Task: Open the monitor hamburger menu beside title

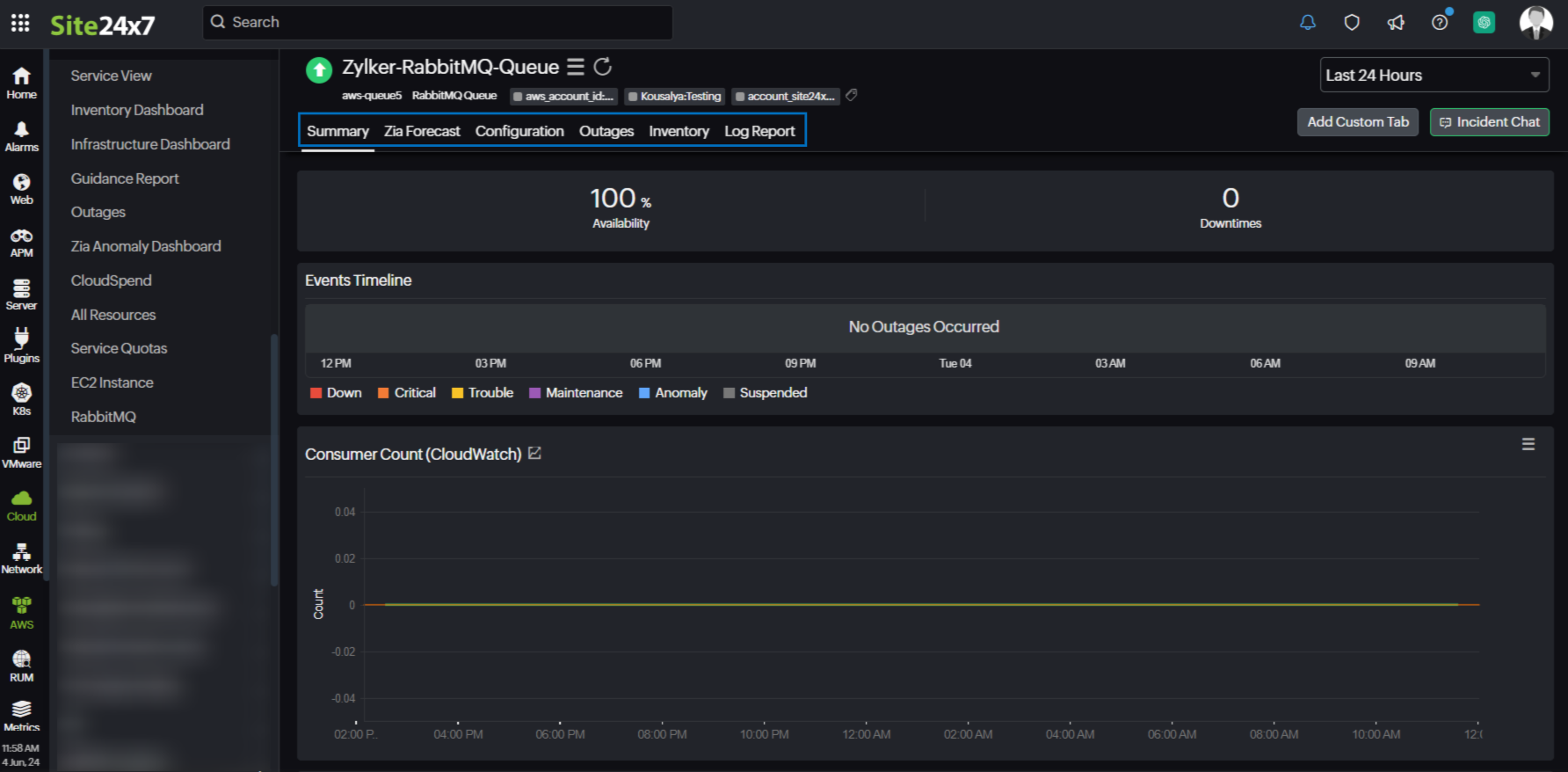Action: (576, 67)
